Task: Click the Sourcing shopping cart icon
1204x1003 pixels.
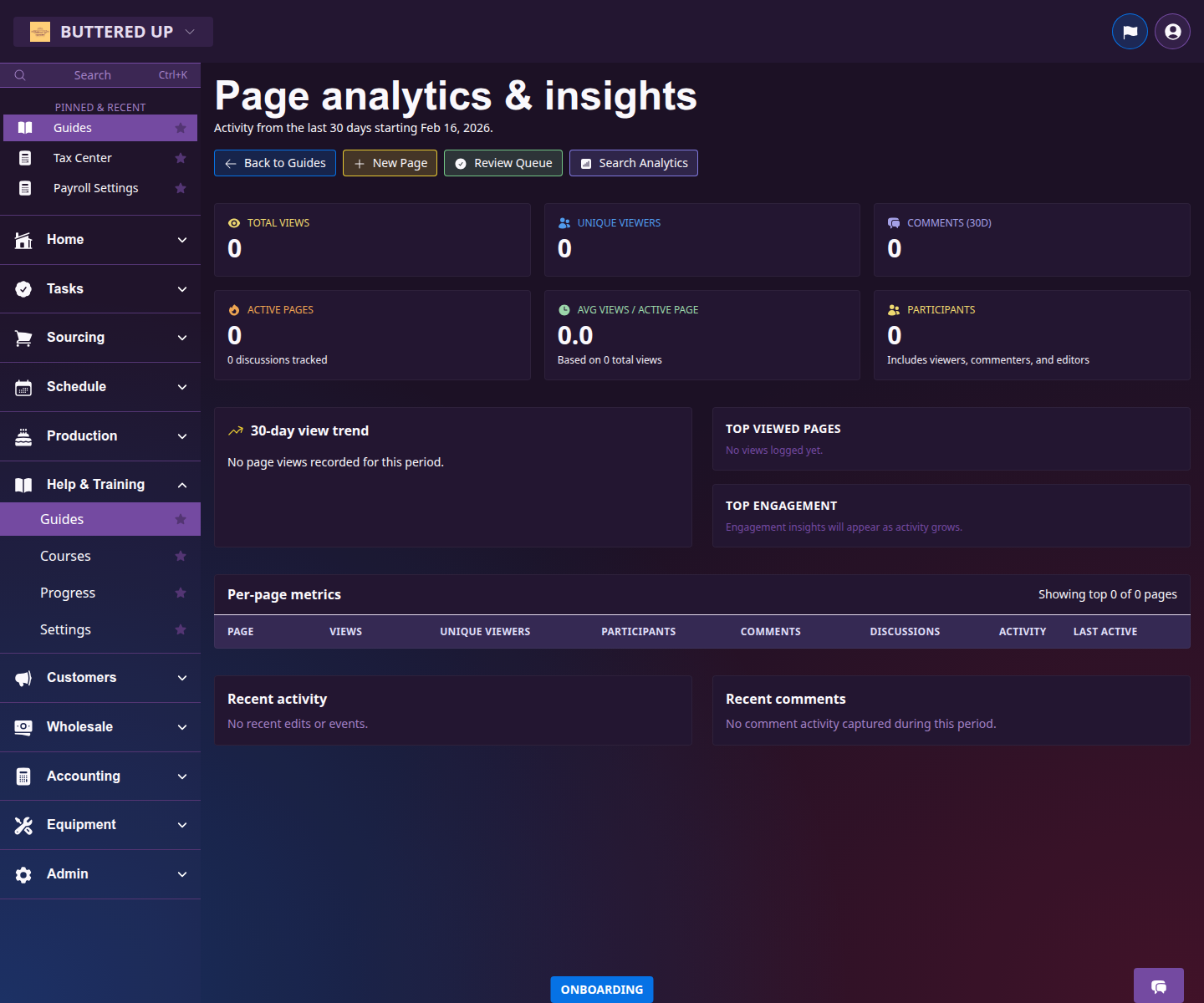Action: pos(23,337)
